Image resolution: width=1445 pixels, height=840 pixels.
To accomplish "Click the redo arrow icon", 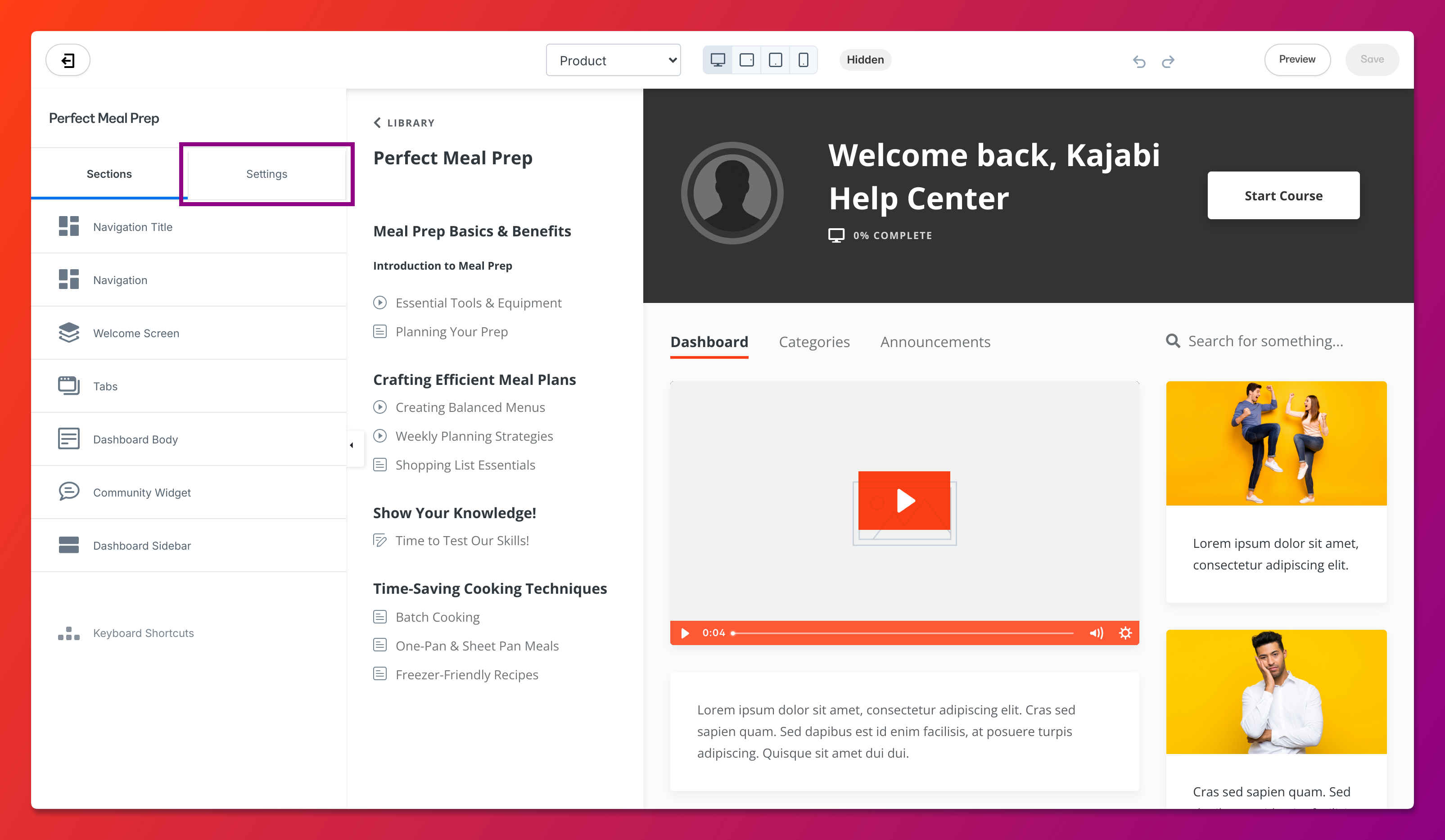I will click(x=1168, y=61).
